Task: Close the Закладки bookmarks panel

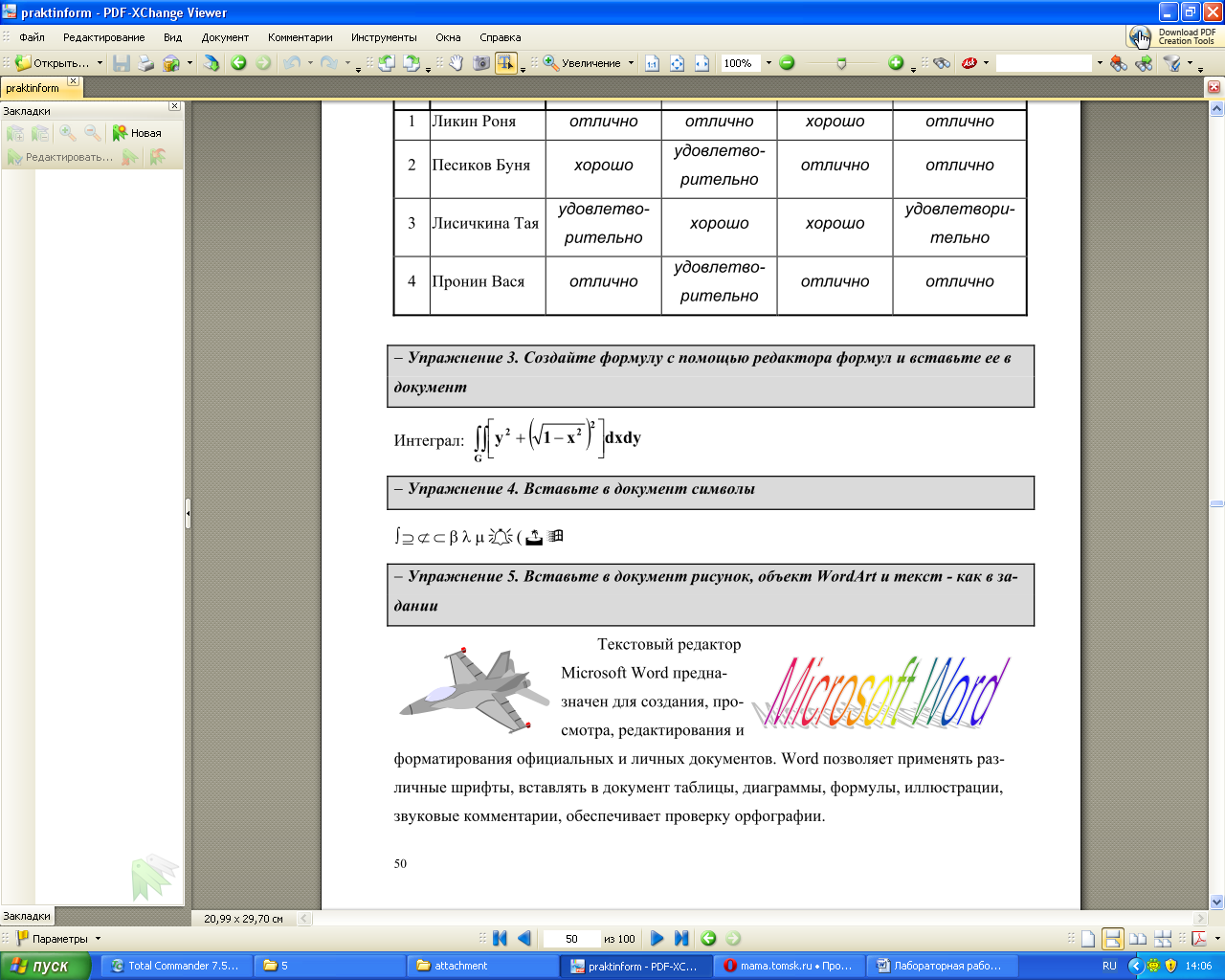Action: [x=174, y=106]
